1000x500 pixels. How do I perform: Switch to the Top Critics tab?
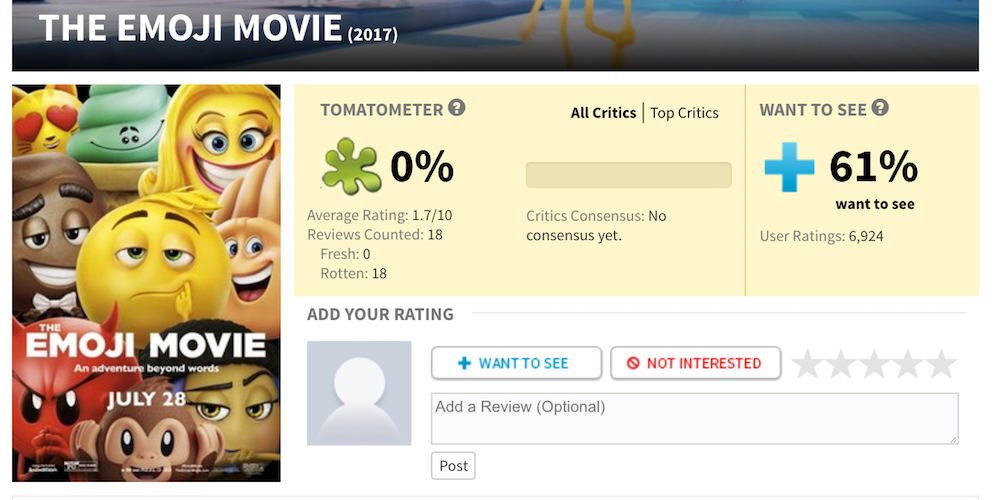coord(684,113)
